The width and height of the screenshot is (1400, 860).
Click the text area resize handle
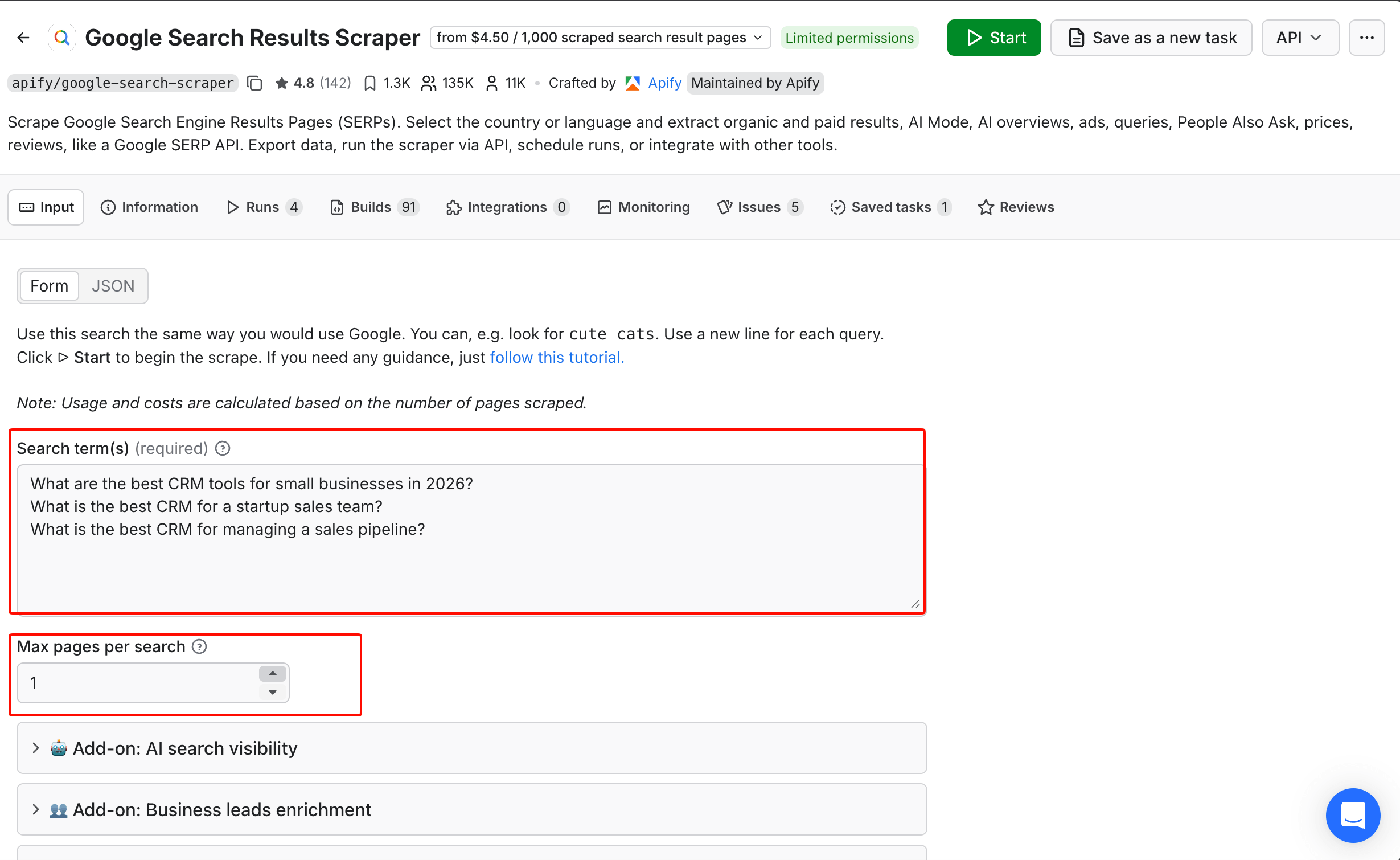[x=915, y=604]
